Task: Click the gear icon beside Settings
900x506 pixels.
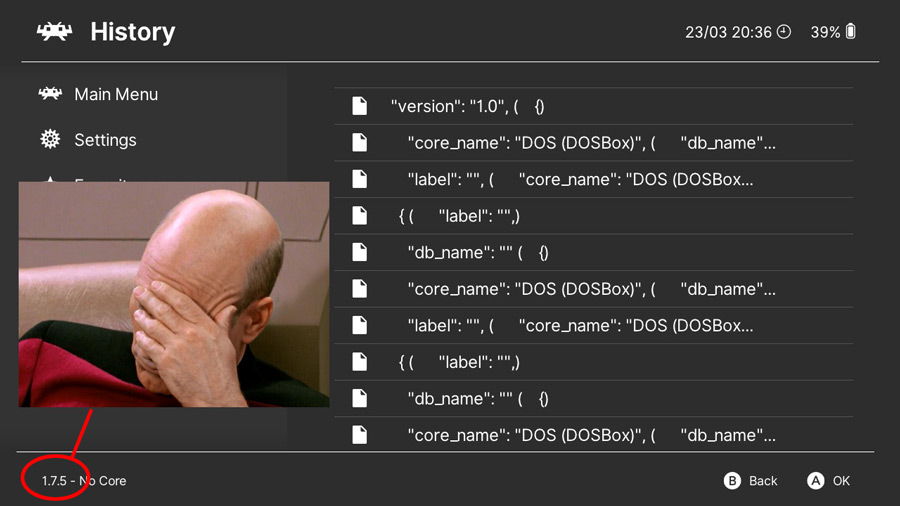Action: pos(50,139)
